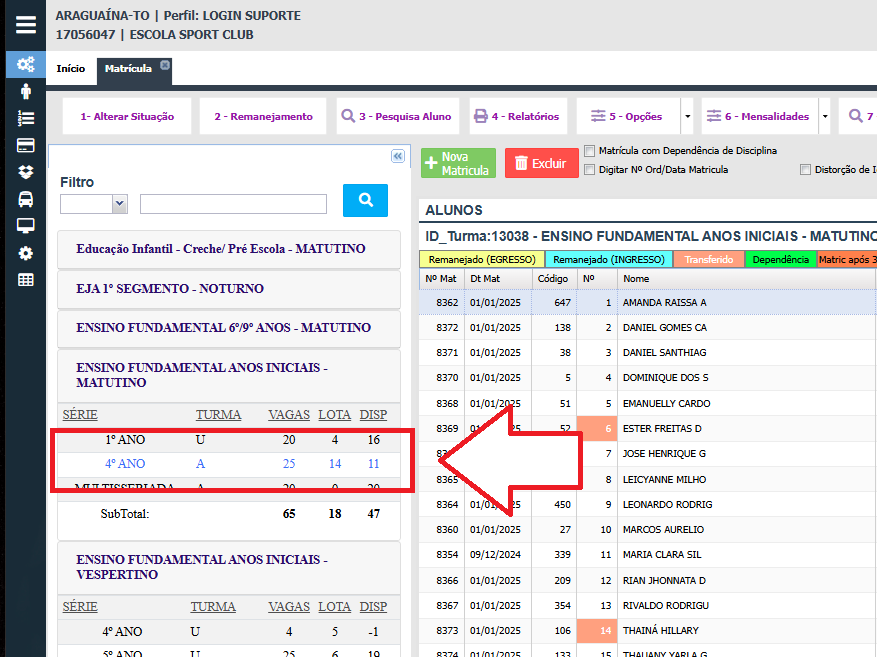The height and width of the screenshot is (657, 877).
Task: Click the Remanejado (EGRESSO) yellow legend
Action: tap(482, 259)
